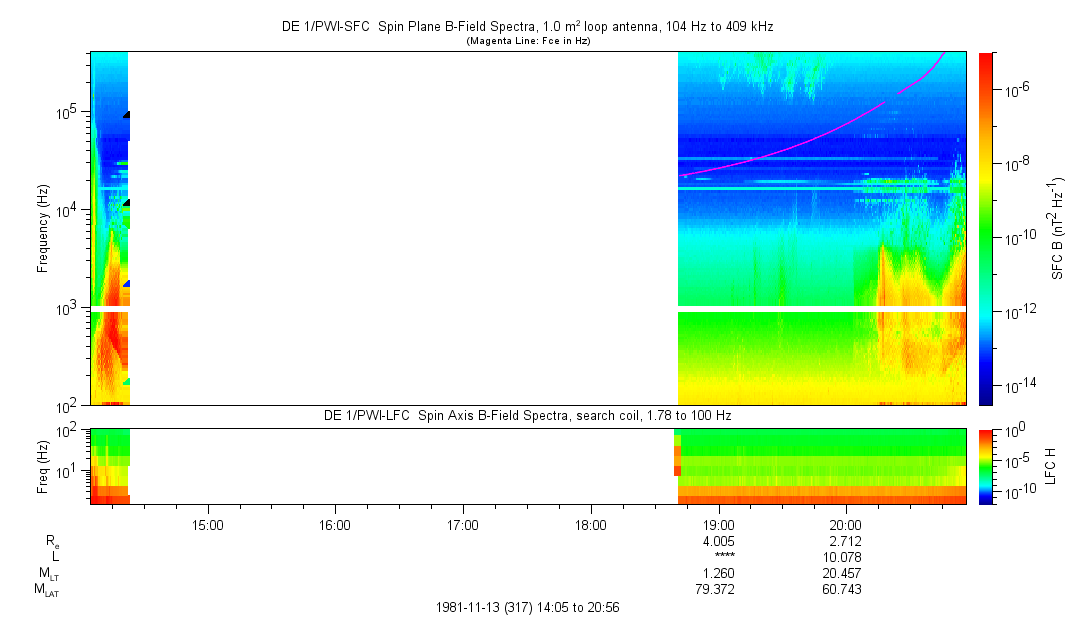Select the 16:00 time axis tick label
Image resolution: width=1083 pixels, height=620 pixels.
point(335,523)
